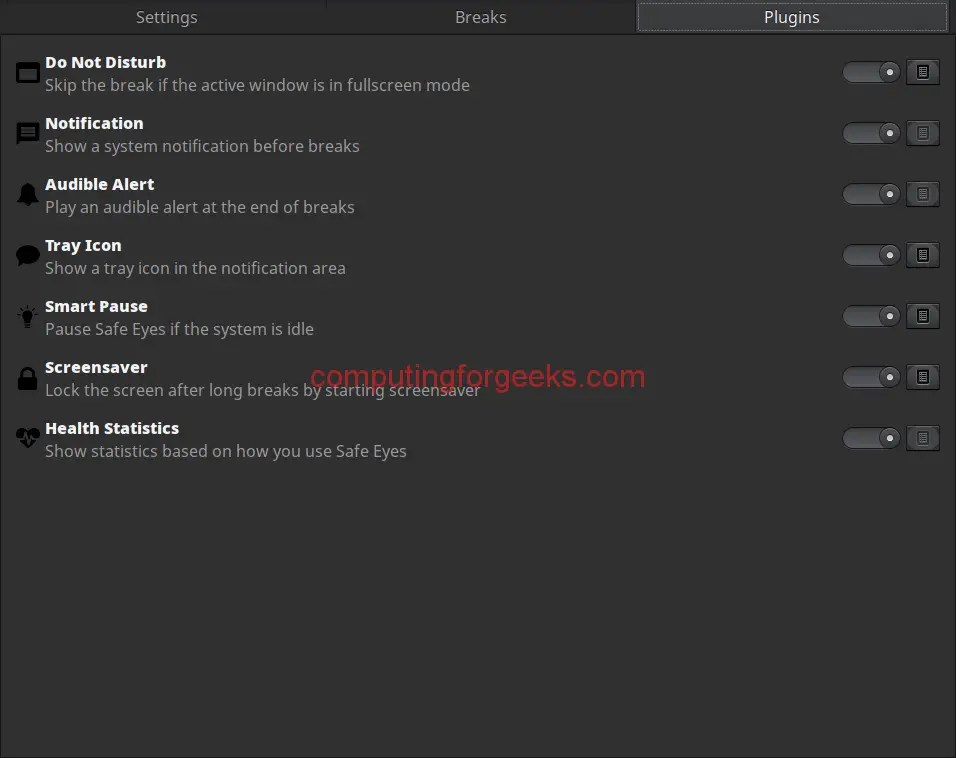Select the Plugins tab

791,16
